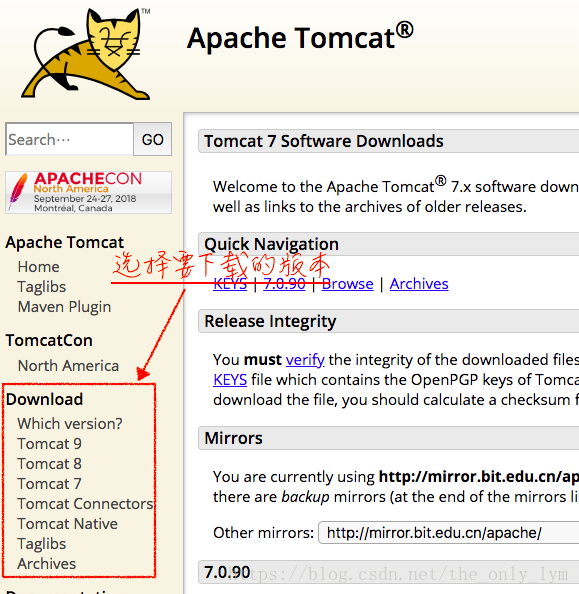Viewport: 579px width, 594px height.
Task: Open Taglibs under Apache Tomcat section
Action: point(42,287)
